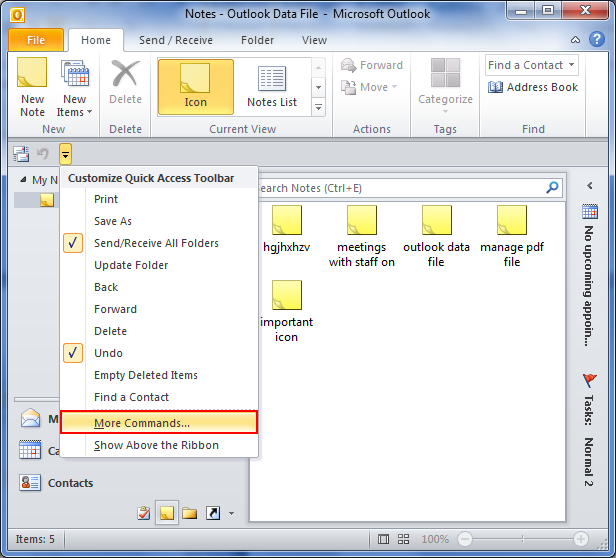Open the View tab
This screenshot has height=558, width=616.
pos(314,40)
